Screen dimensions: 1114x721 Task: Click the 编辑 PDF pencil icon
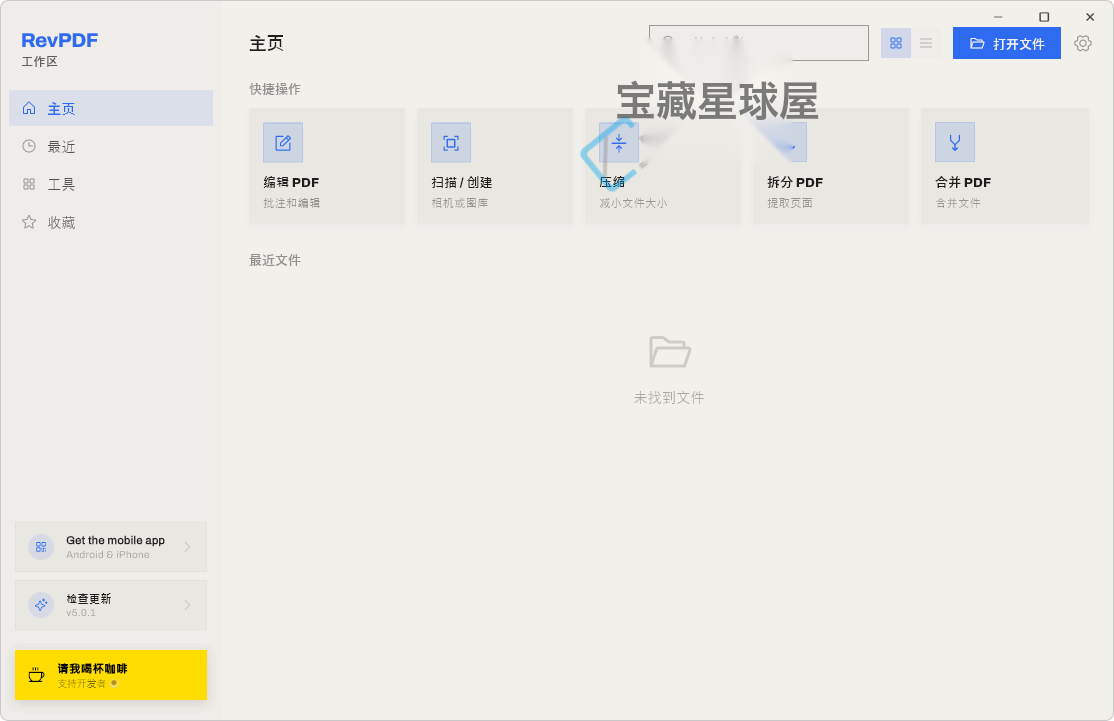pyautogui.click(x=283, y=143)
